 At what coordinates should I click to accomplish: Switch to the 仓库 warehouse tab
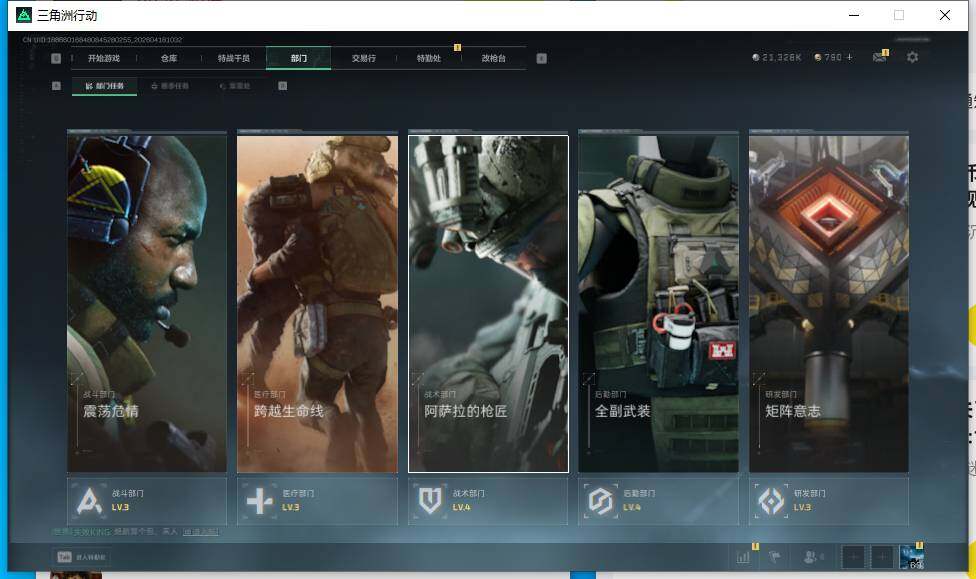point(169,58)
